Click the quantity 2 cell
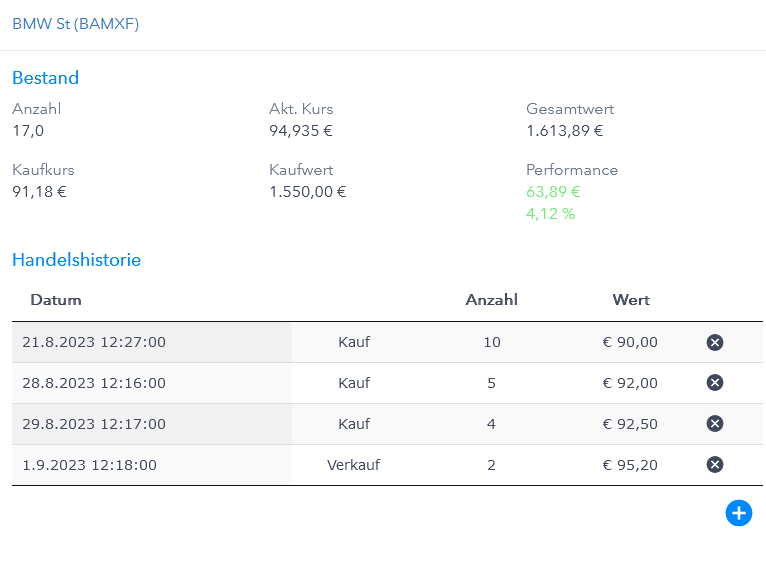This screenshot has width=766, height=578. coord(491,465)
